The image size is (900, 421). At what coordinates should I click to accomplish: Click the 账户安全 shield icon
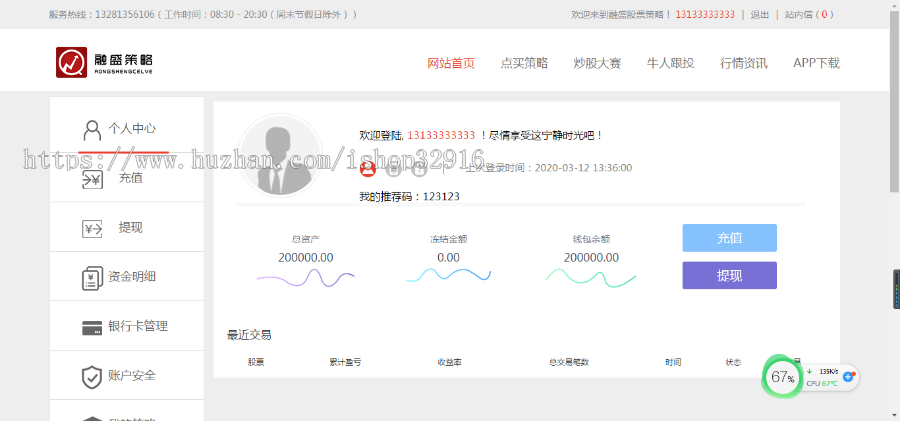(92, 377)
